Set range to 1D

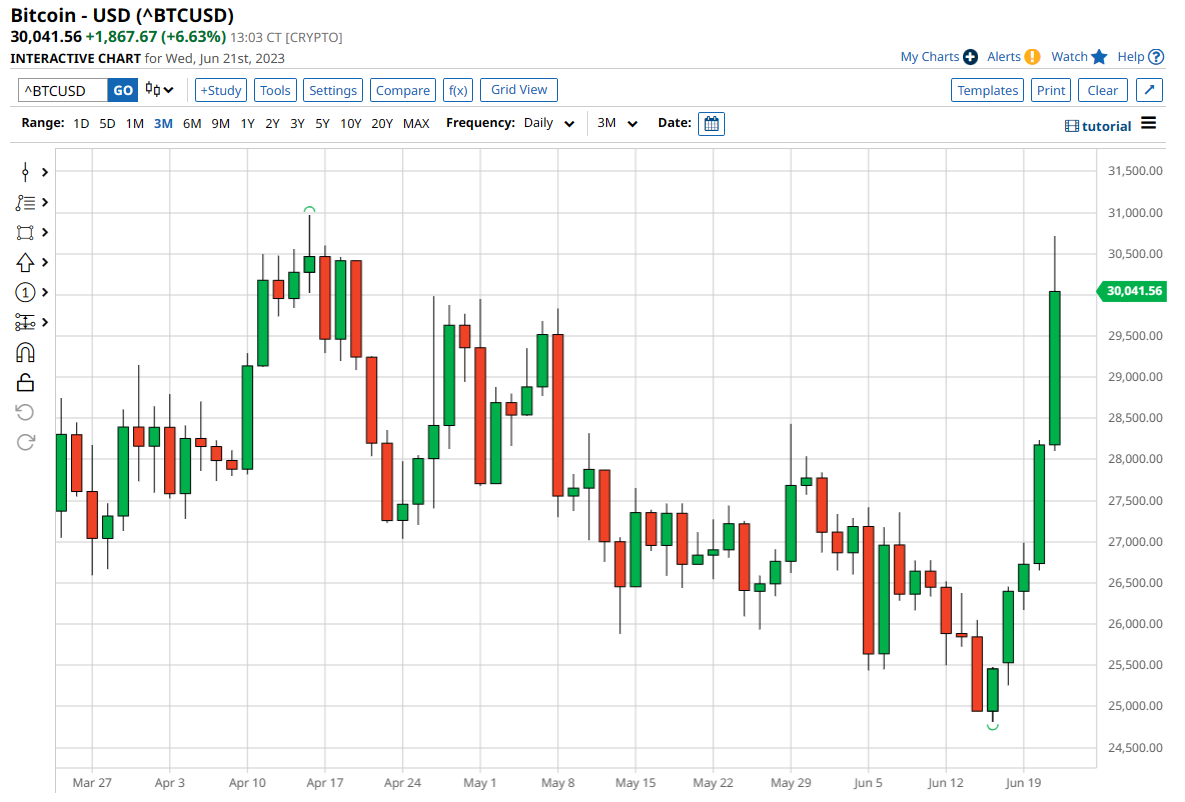(x=82, y=123)
